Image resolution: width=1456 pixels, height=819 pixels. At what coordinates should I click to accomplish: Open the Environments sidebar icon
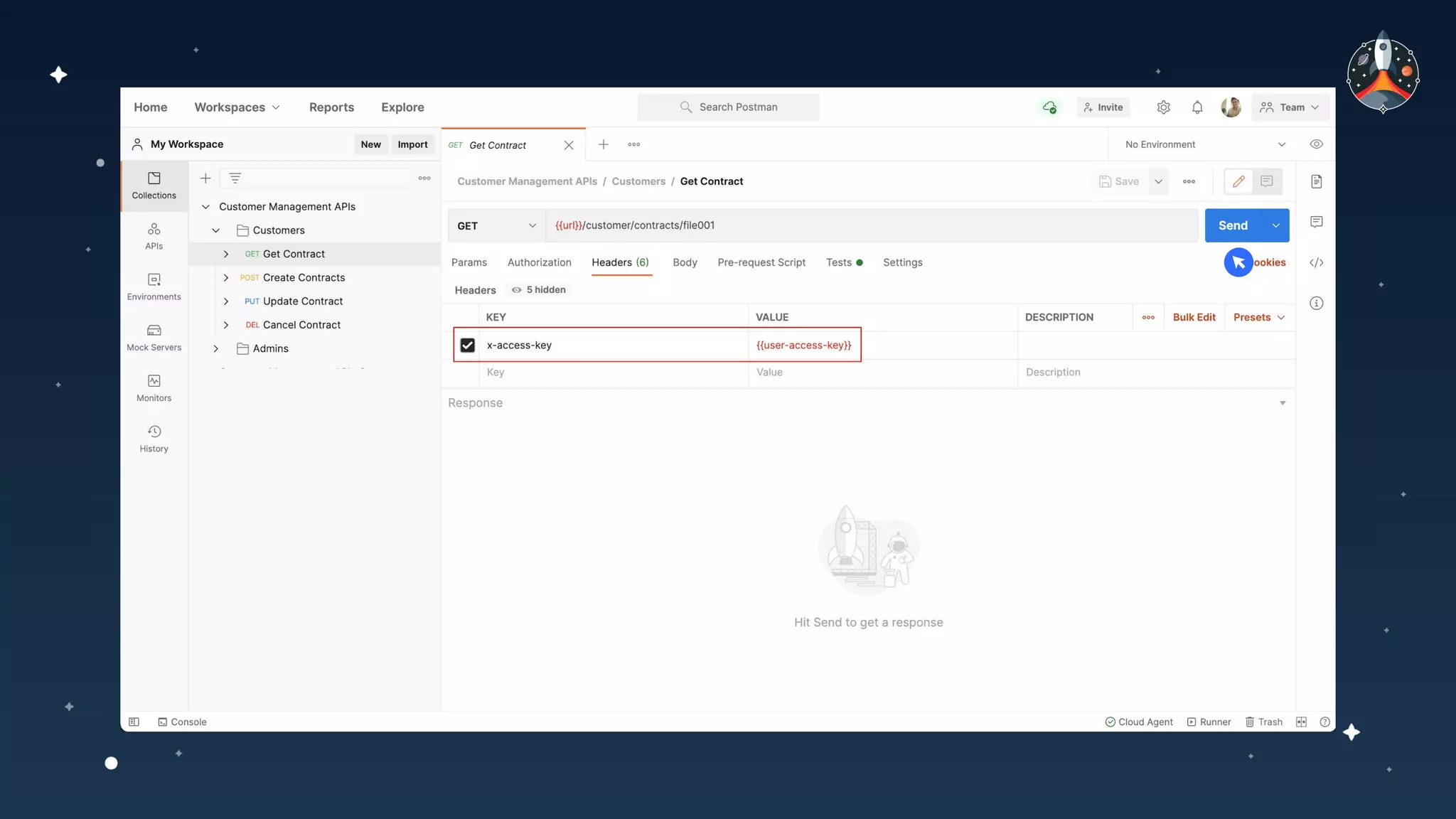(154, 287)
